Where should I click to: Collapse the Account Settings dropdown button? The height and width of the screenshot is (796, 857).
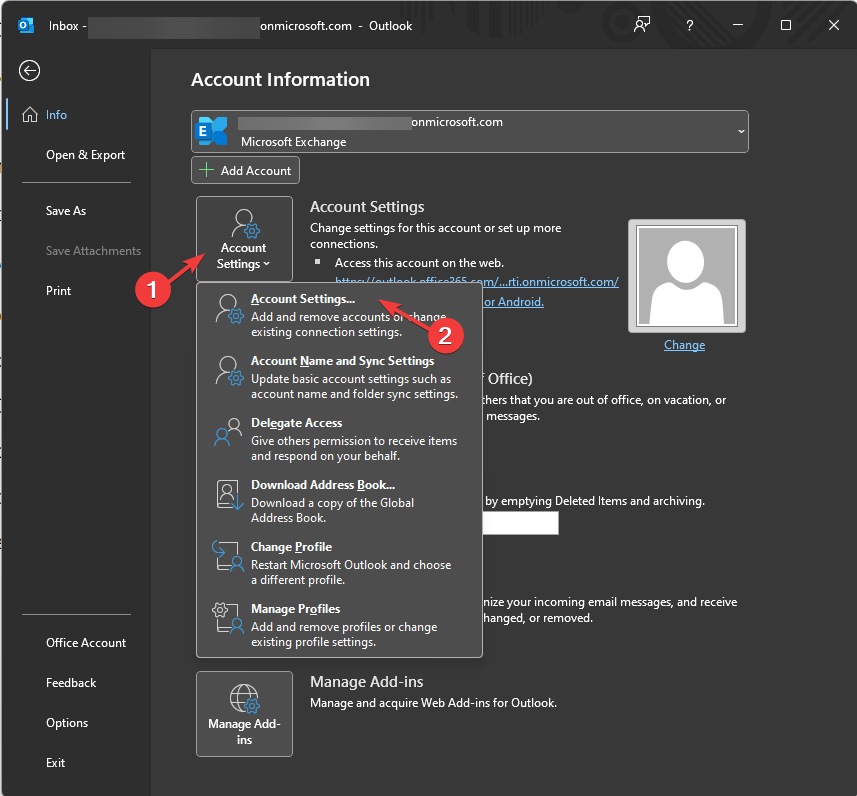pyautogui.click(x=244, y=239)
